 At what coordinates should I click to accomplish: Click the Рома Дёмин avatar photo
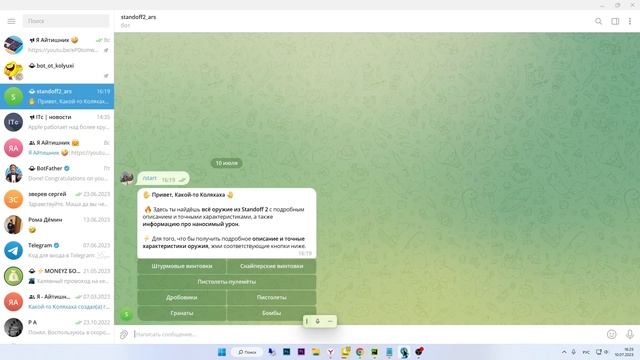tap(13, 225)
